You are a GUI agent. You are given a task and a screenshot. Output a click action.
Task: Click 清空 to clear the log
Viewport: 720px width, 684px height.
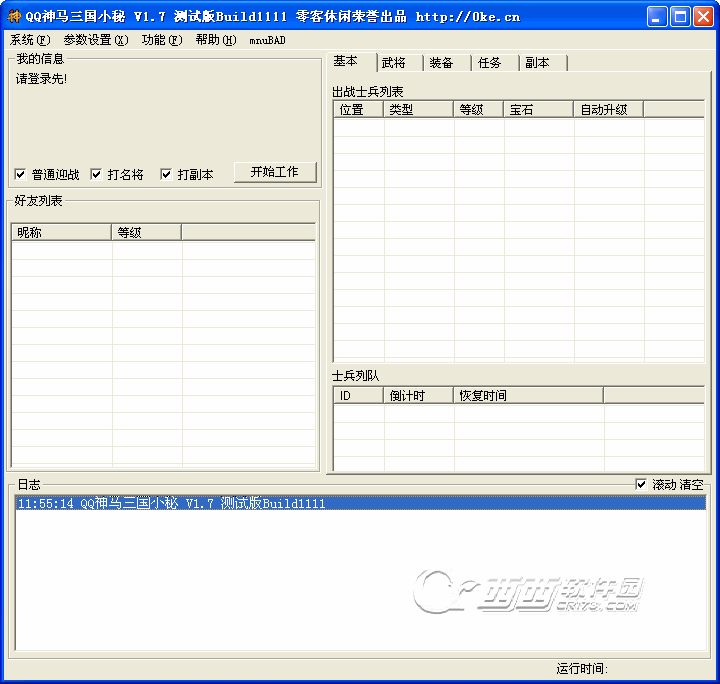tap(691, 484)
